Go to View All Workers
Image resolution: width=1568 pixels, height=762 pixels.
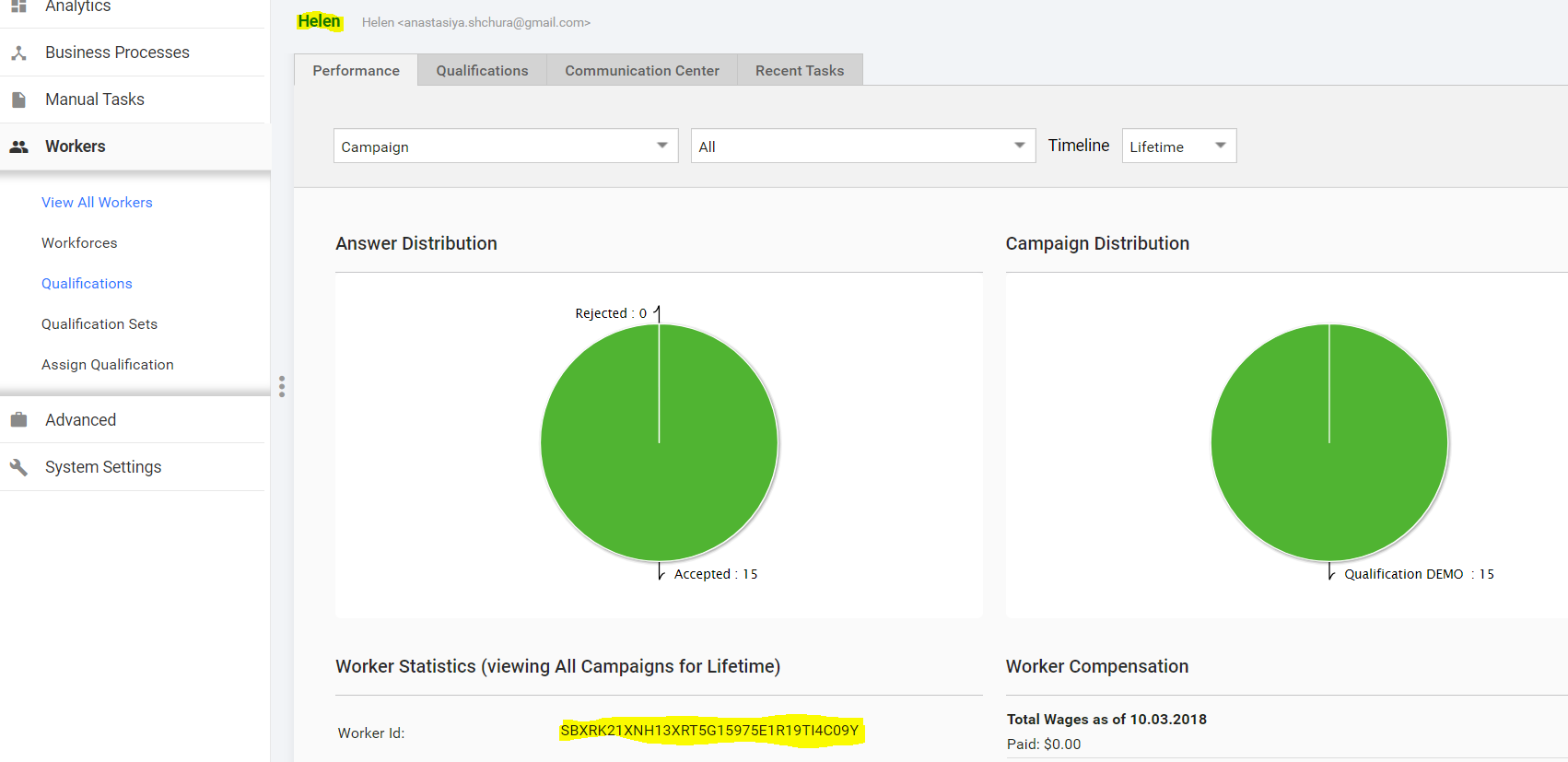(97, 203)
